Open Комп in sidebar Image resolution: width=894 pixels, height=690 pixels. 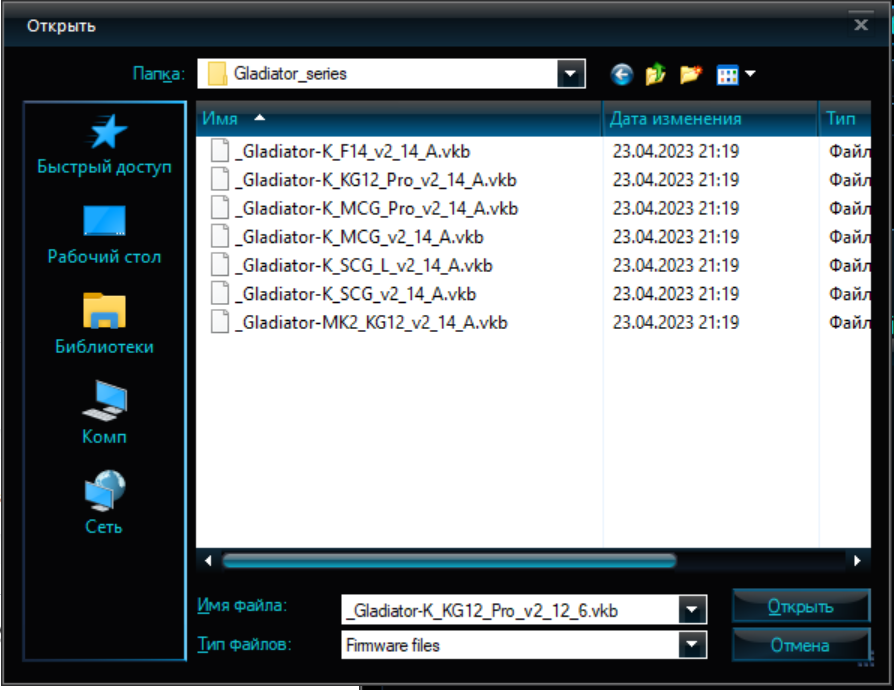pos(104,413)
